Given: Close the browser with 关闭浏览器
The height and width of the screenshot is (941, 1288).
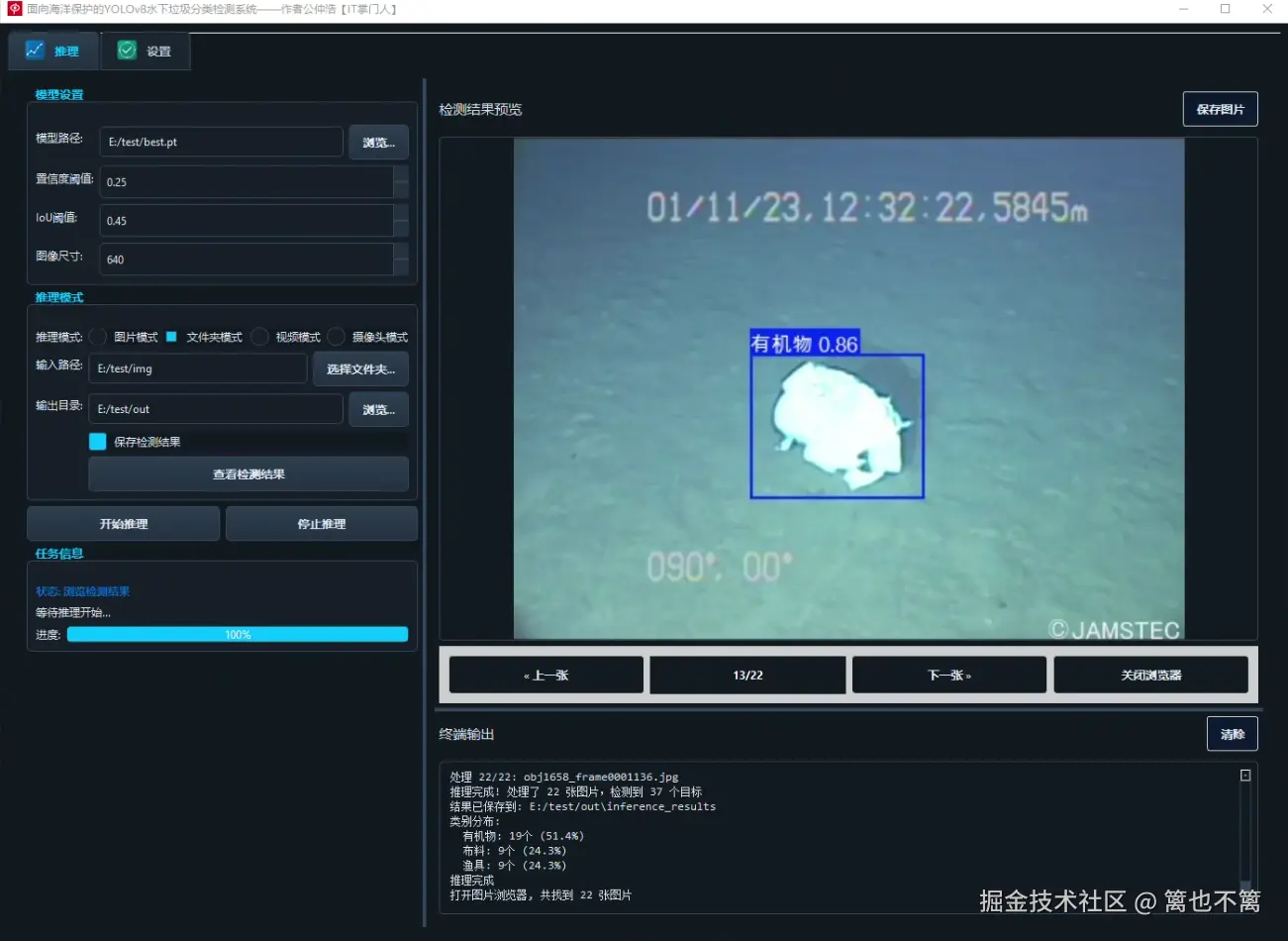Looking at the screenshot, I should [x=1150, y=675].
